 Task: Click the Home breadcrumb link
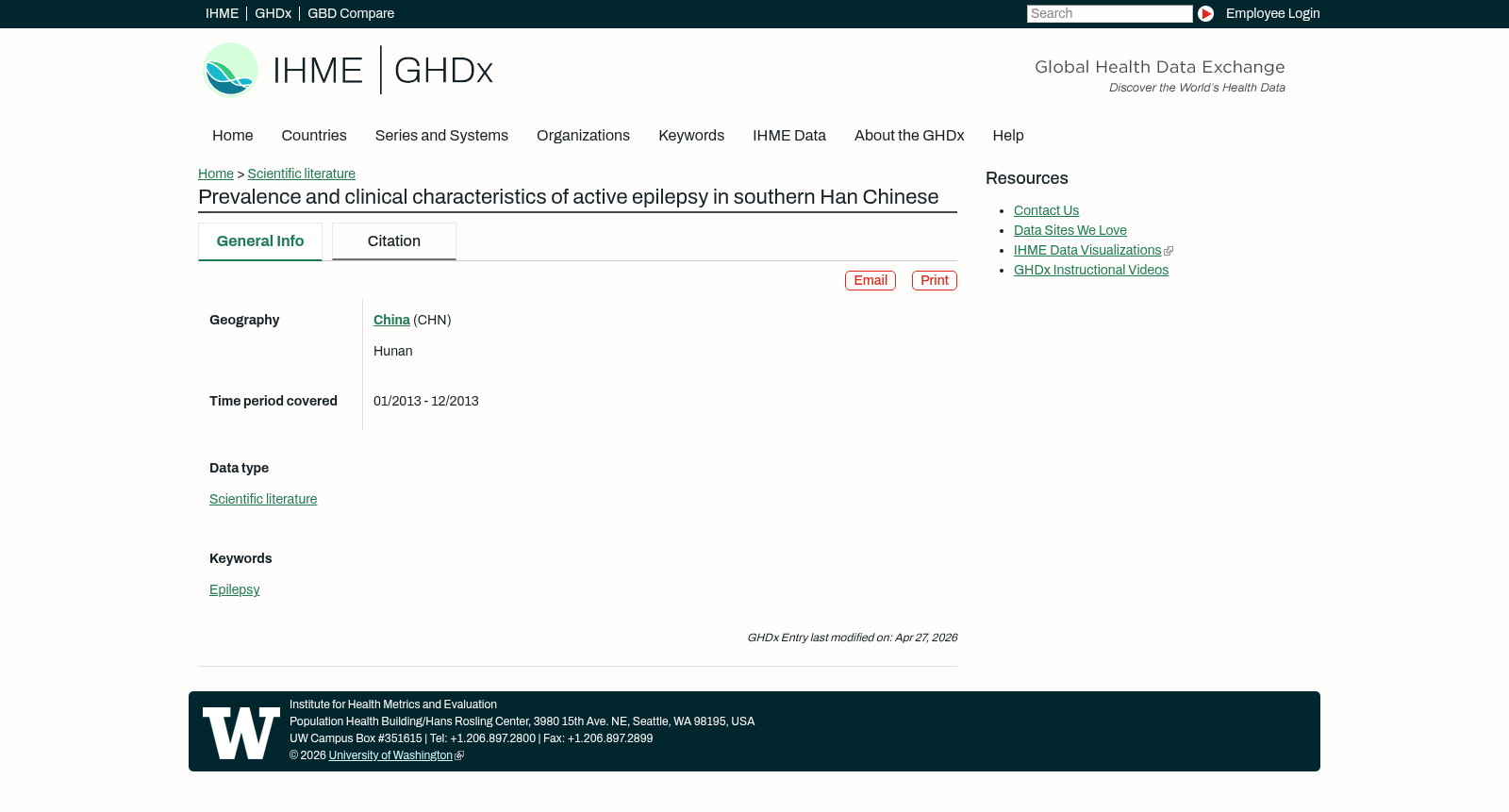pos(216,174)
